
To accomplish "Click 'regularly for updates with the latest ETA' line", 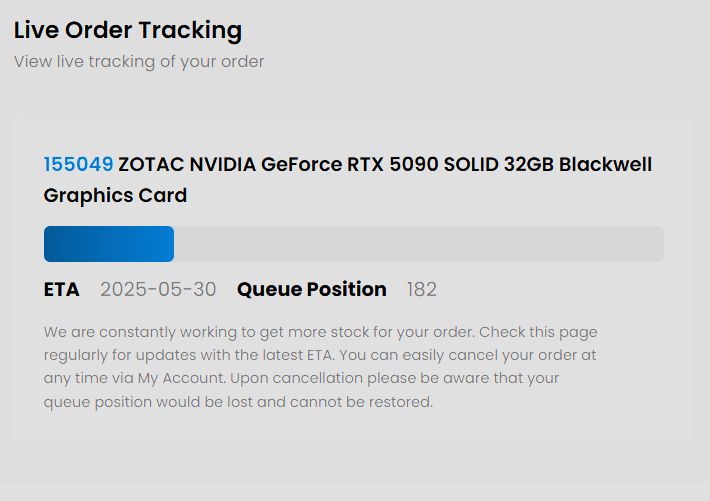I will 190,355.
